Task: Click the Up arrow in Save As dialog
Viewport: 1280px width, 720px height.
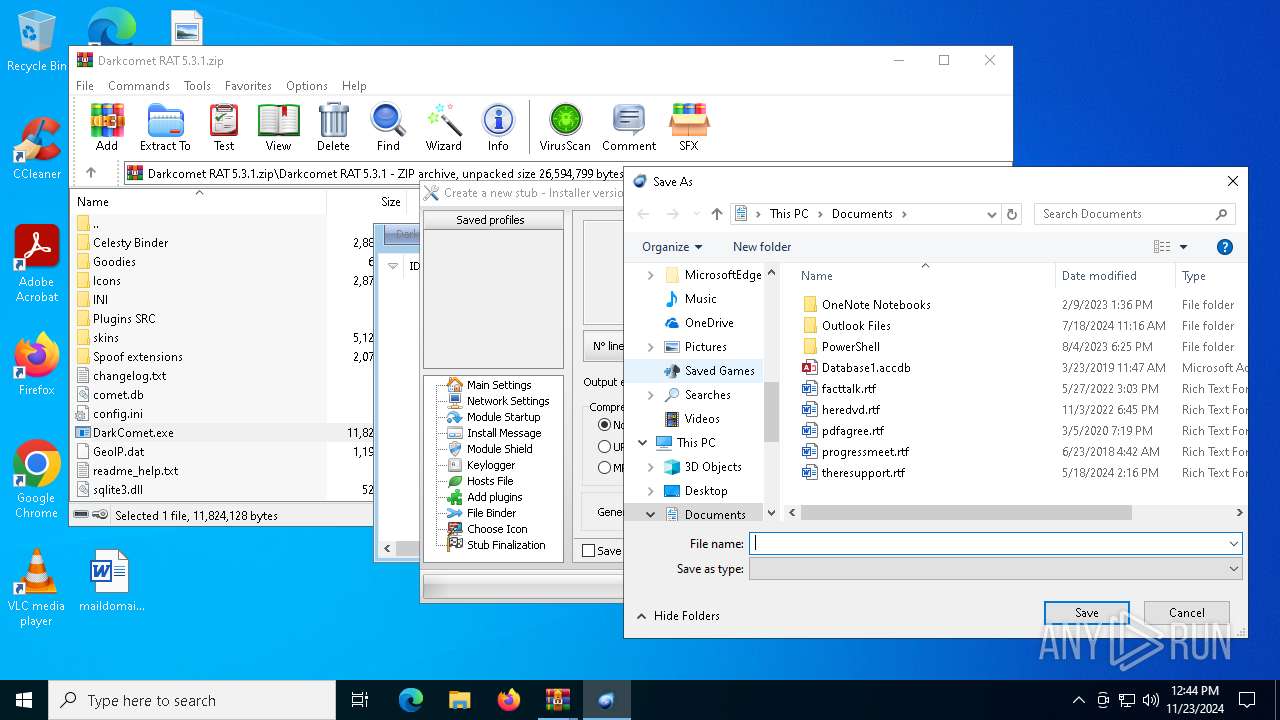Action: pyautogui.click(x=717, y=214)
